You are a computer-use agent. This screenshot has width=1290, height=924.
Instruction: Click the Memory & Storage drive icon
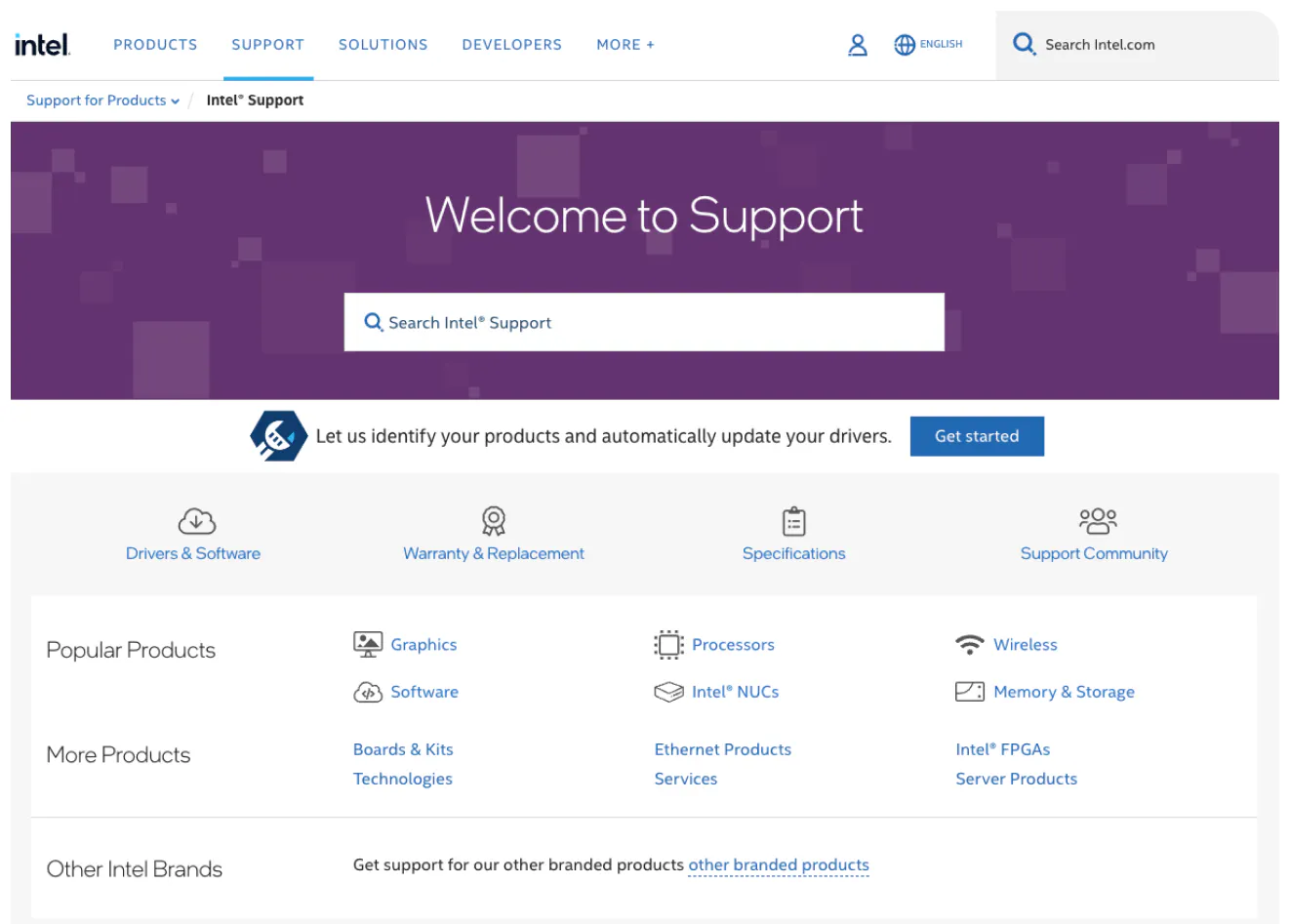point(970,692)
